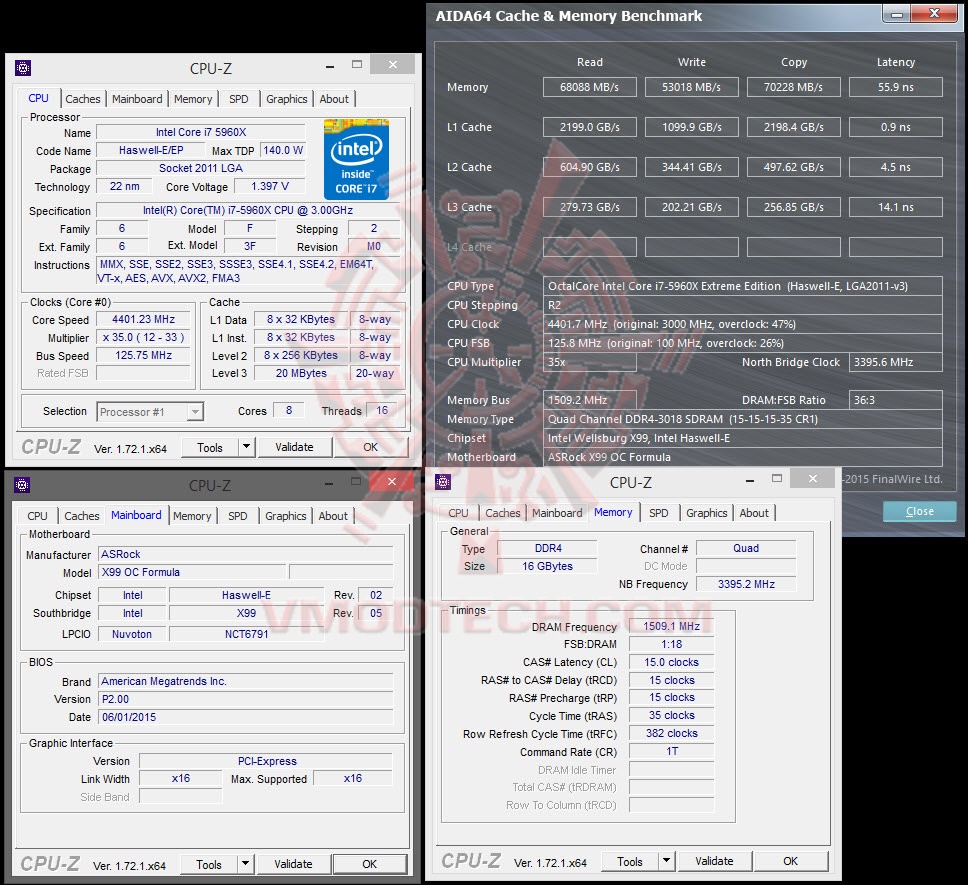Open About tab in Mainboard CPU-Z window

click(x=333, y=516)
